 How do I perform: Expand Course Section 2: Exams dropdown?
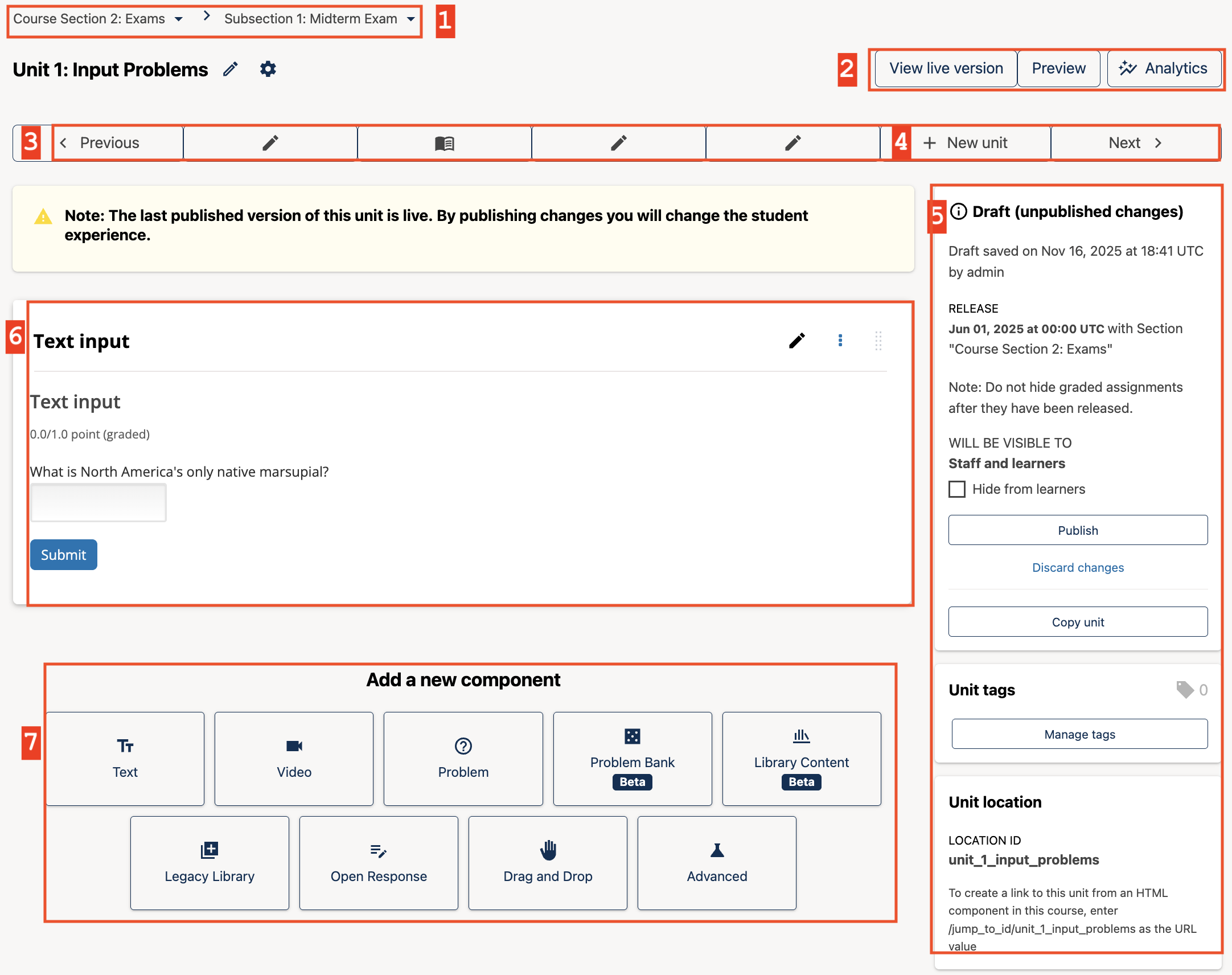pos(179,19)
